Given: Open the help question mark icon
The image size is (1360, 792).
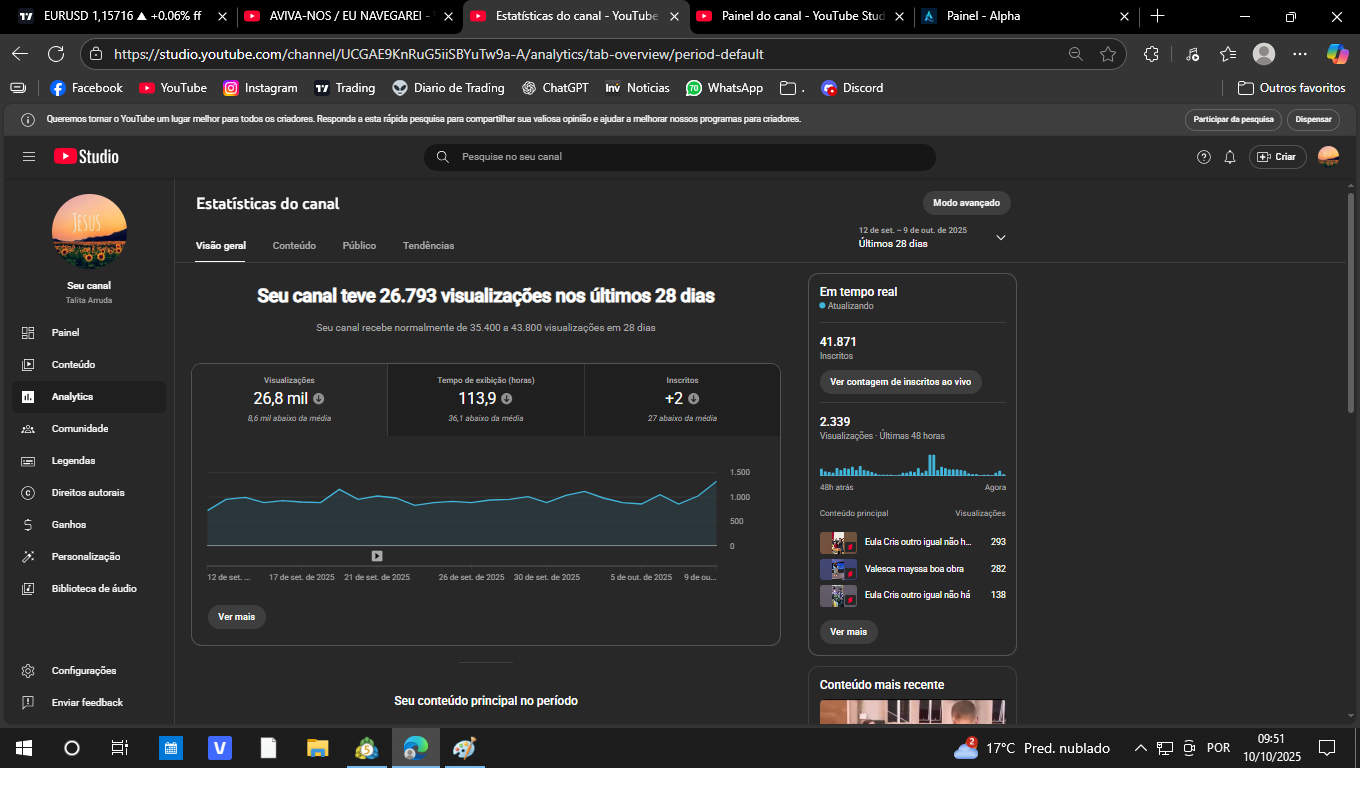Looking at the screenshot, I should (1204, 157).
